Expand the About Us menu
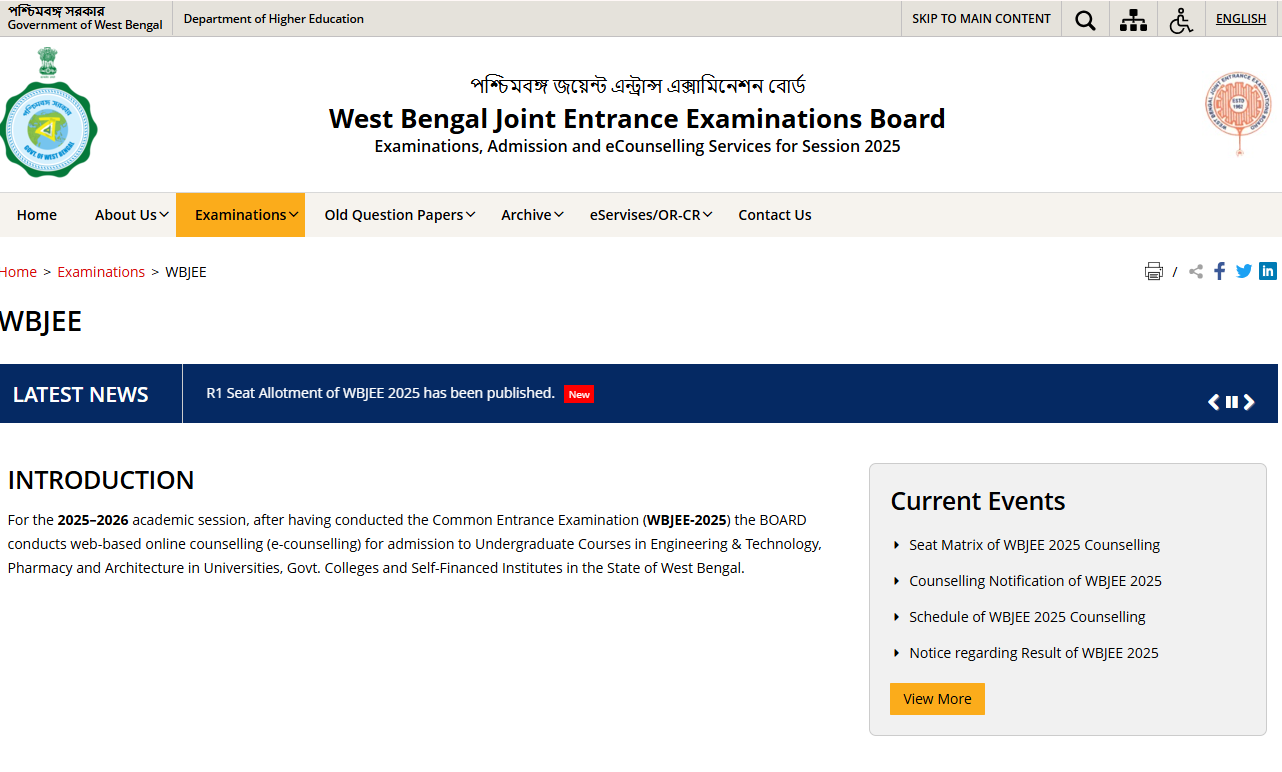1282x772 pixels. [x=132, y=215]
